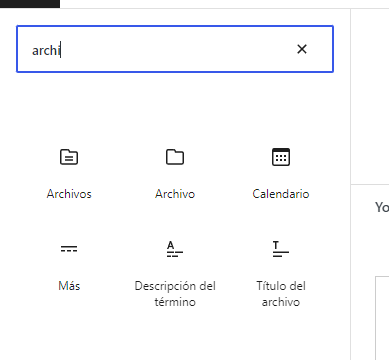The width and height of the screenshot is (389, 360).
Task: Click the Descripción del término block icon
Action: coord(175,249)
